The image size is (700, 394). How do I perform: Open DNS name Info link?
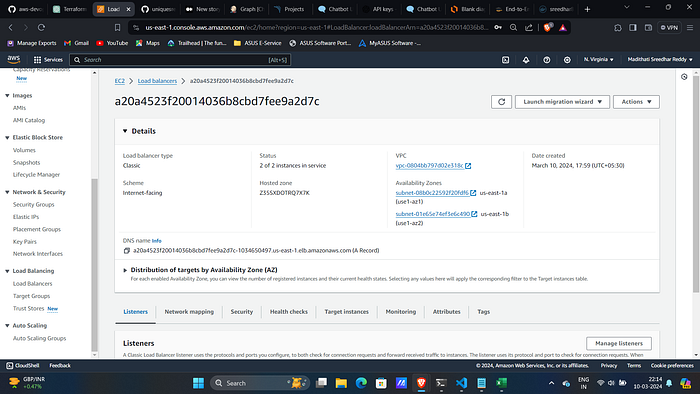point(156,241)
